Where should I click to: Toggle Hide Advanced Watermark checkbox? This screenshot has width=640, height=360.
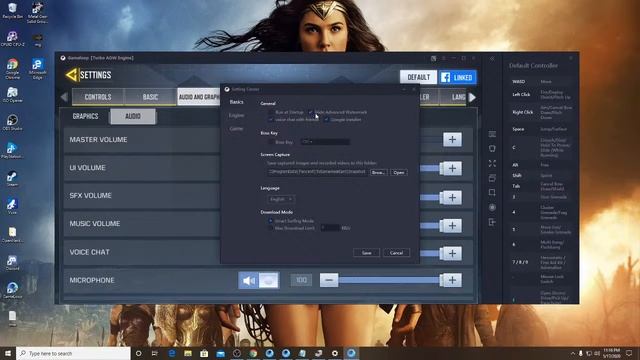click(x=311, y=112)
